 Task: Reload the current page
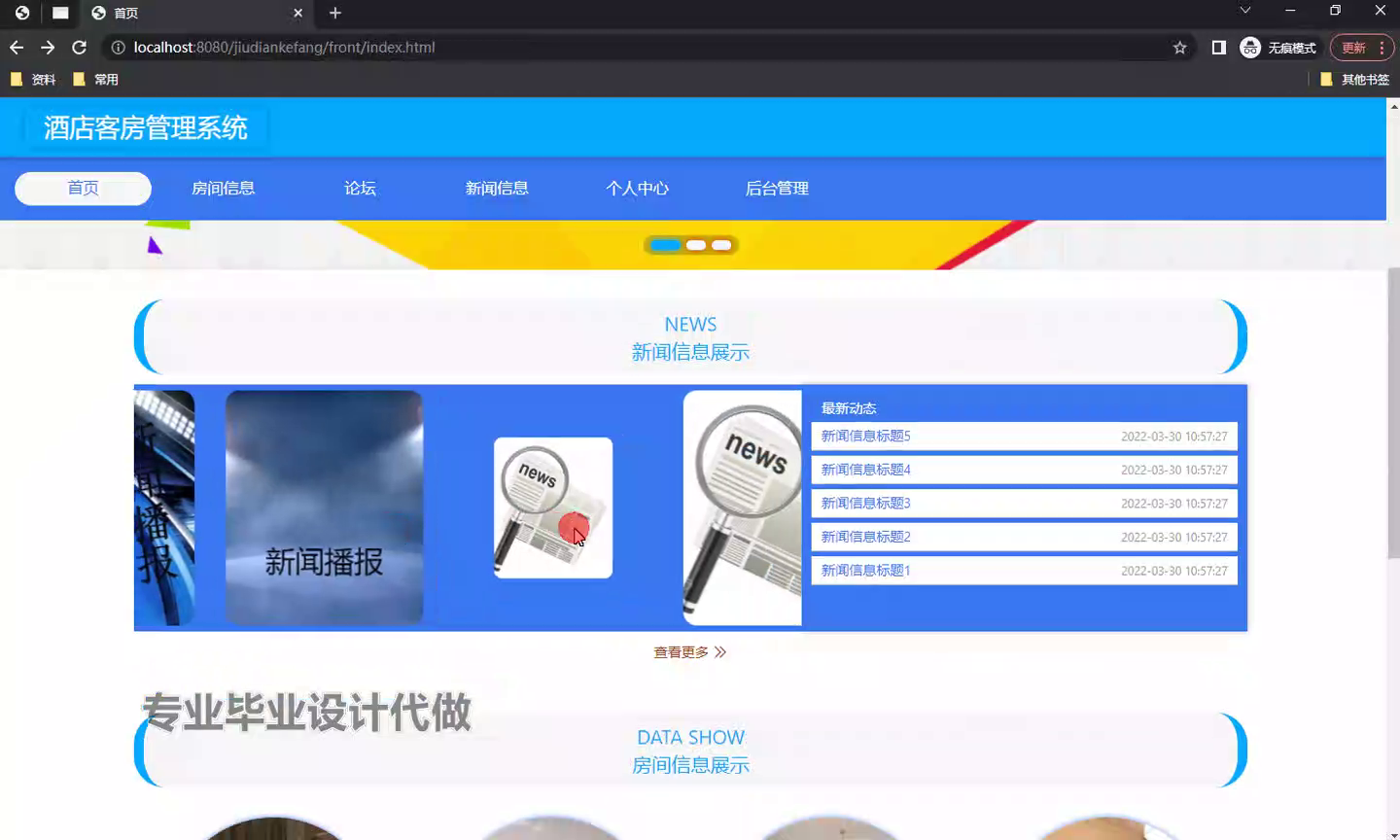[80, 48]
